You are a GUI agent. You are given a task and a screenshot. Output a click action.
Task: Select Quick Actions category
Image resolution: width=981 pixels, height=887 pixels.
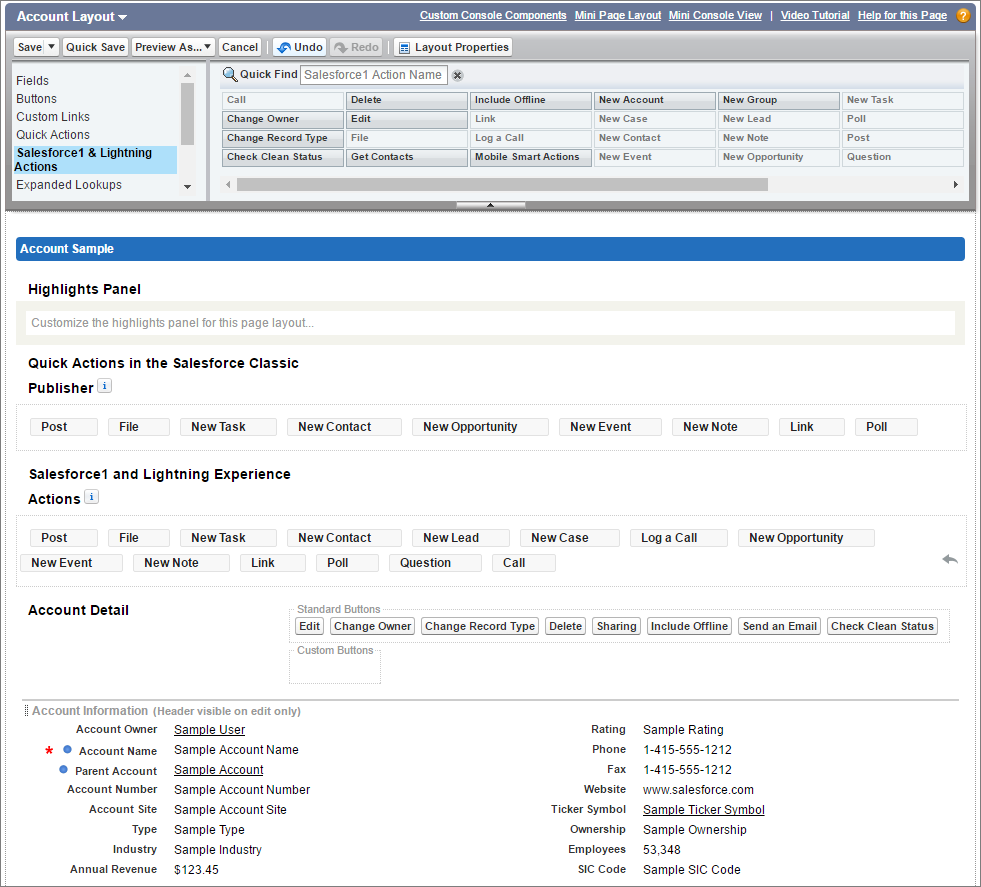[53, 135]
